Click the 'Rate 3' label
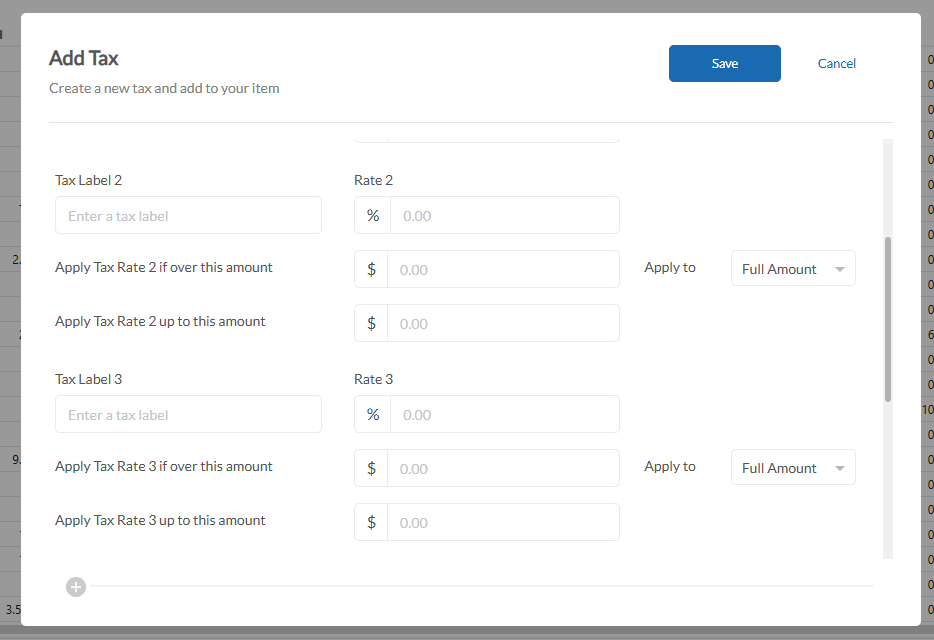Screen dimensions: 934x640 (x=373, y=379)
